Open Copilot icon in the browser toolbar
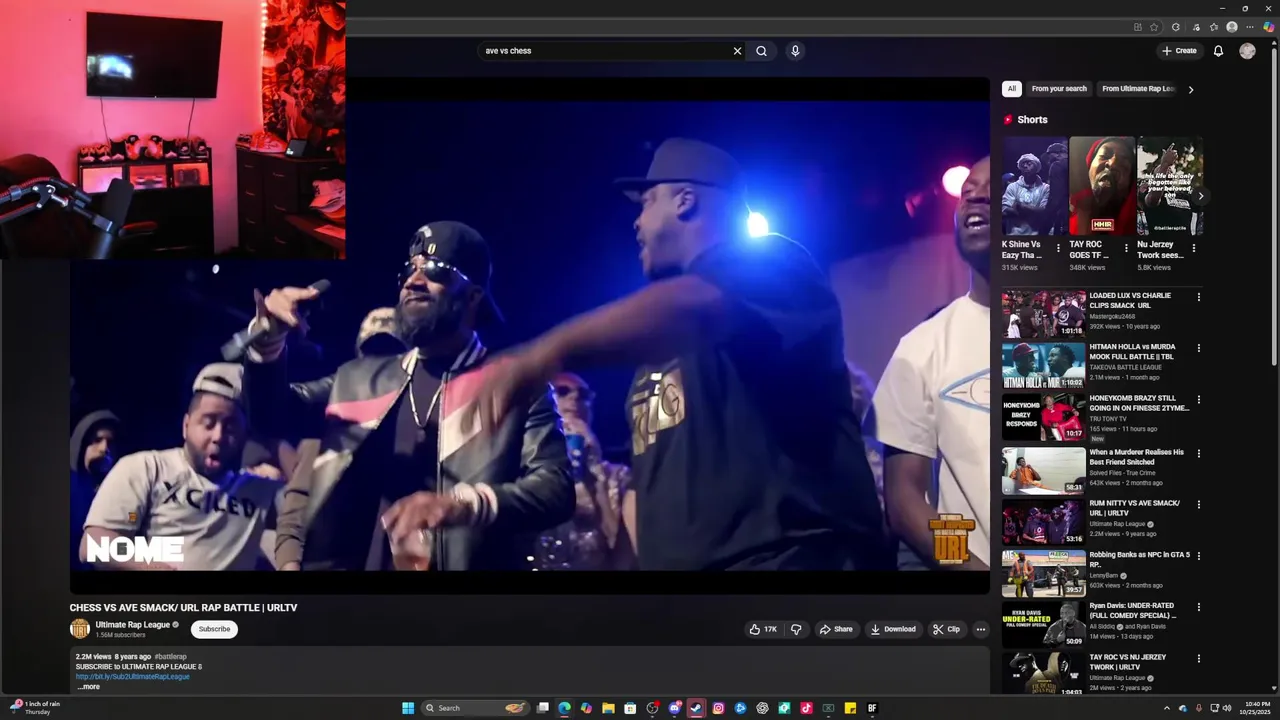Screen dimensions: 1280x720 click(x=1268, y=27)
